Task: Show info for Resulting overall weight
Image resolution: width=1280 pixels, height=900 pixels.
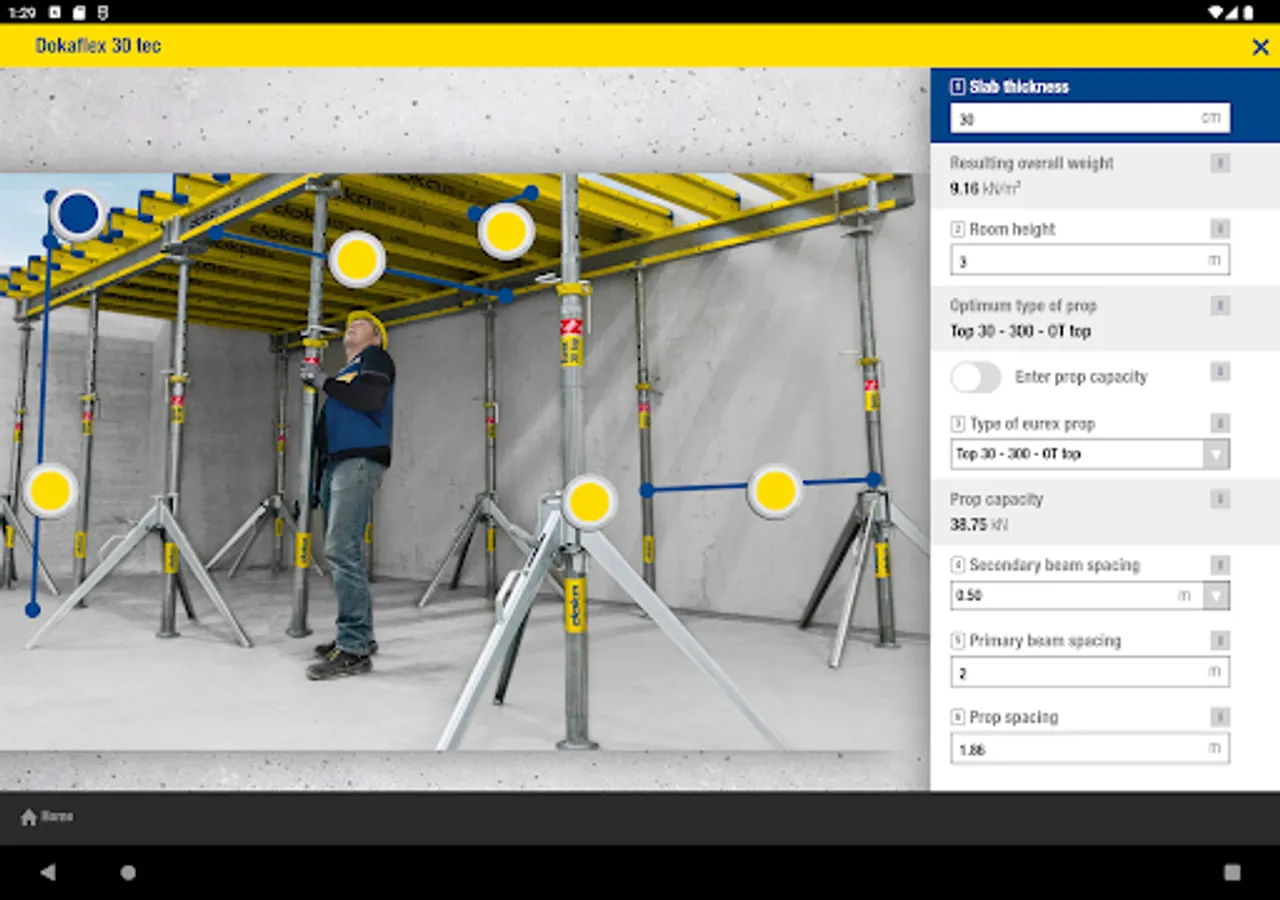Action: [1220, 163]
